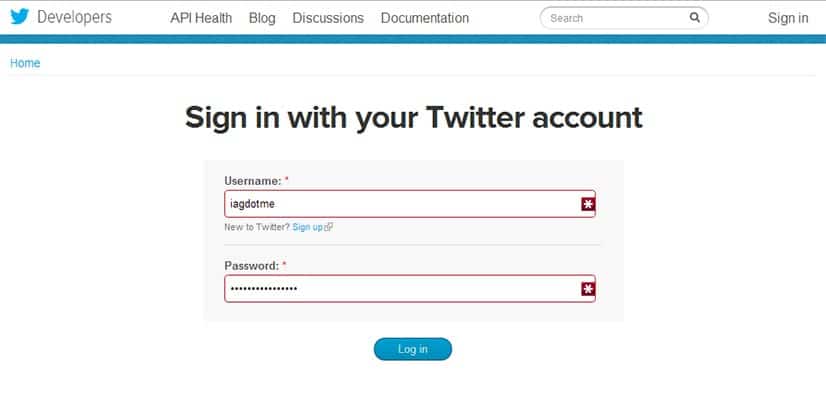The height and width of the screenshot is (394, 826).
Task: Click the Sign in link at top right
Action: [x=788, y=18]
